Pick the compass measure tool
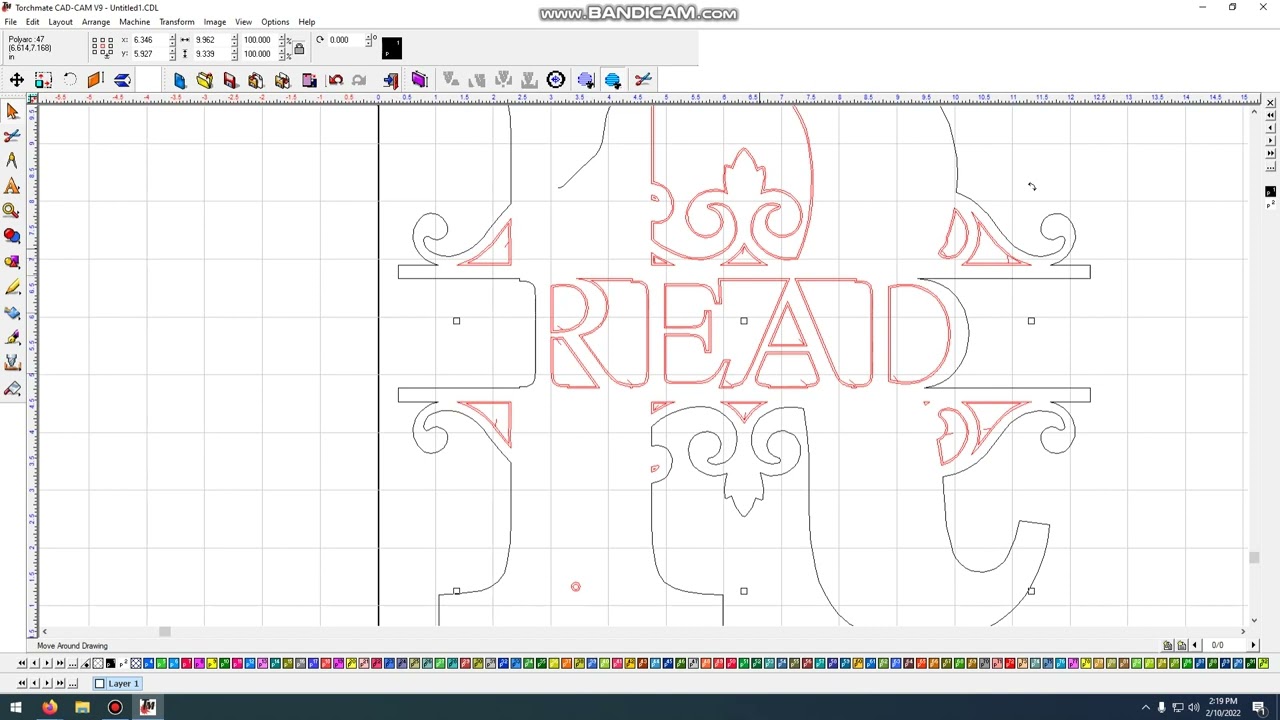The height and width of the screenshot is (720, 1280). click(x=12, y=160)
